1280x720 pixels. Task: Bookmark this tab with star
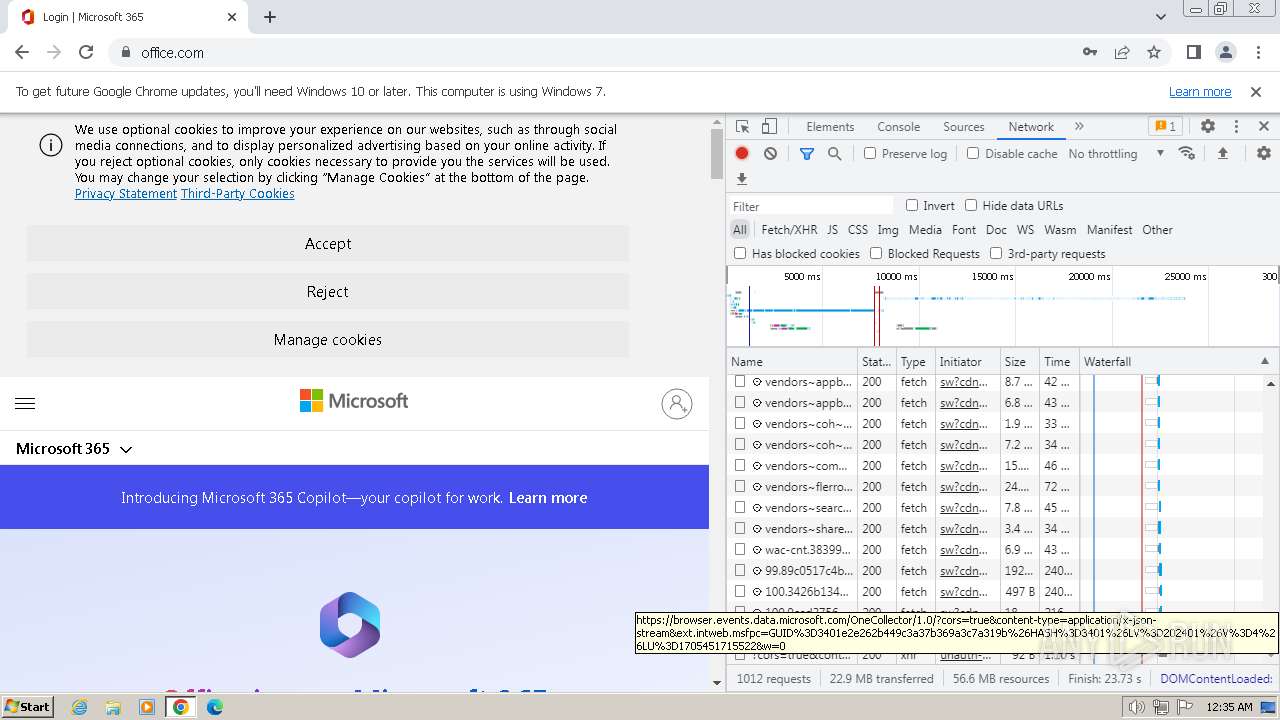coord(1154,52)
